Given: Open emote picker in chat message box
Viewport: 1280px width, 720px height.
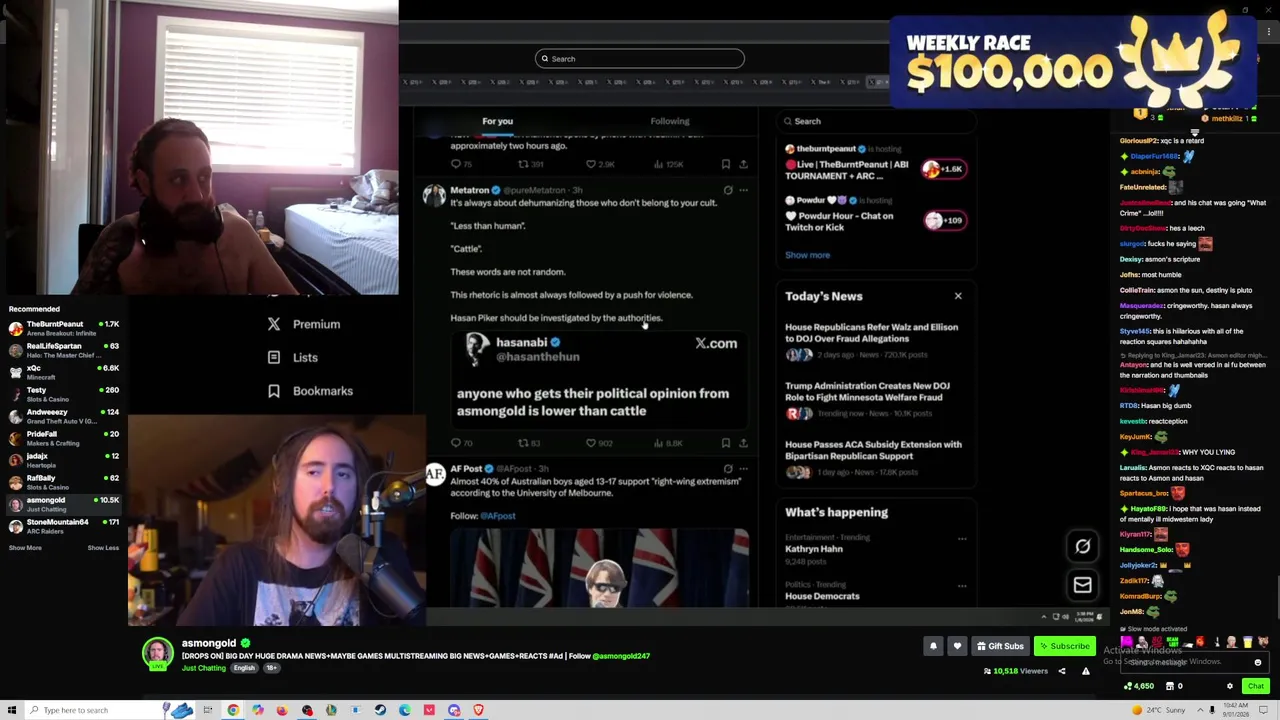Looking at the screenshot, I should coord(1258,662).
